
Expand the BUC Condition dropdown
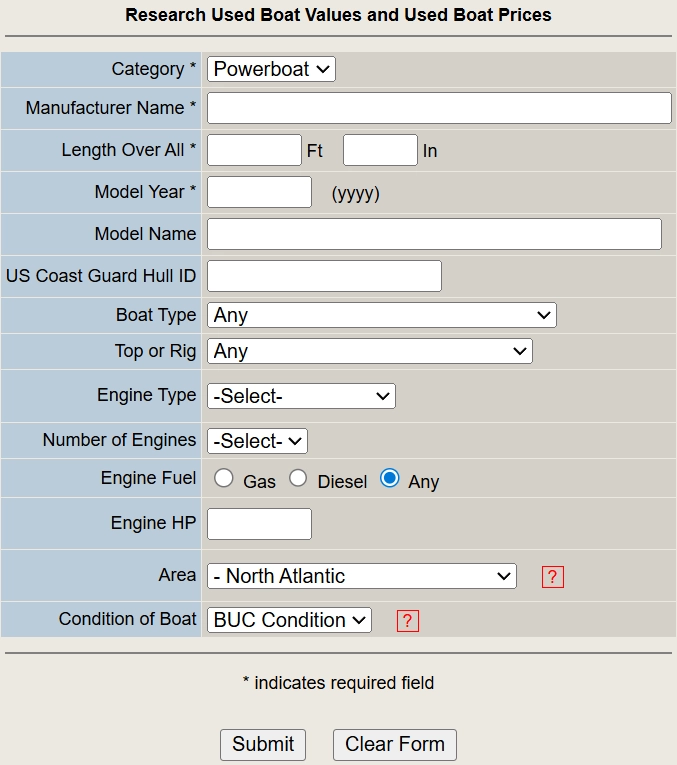(289, 620)
